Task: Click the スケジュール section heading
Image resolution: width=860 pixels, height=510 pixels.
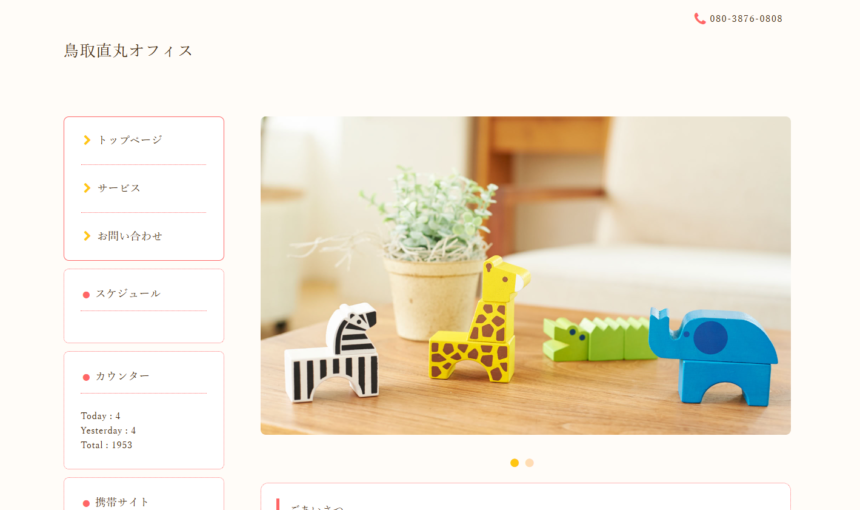Action: coord(128,293)
